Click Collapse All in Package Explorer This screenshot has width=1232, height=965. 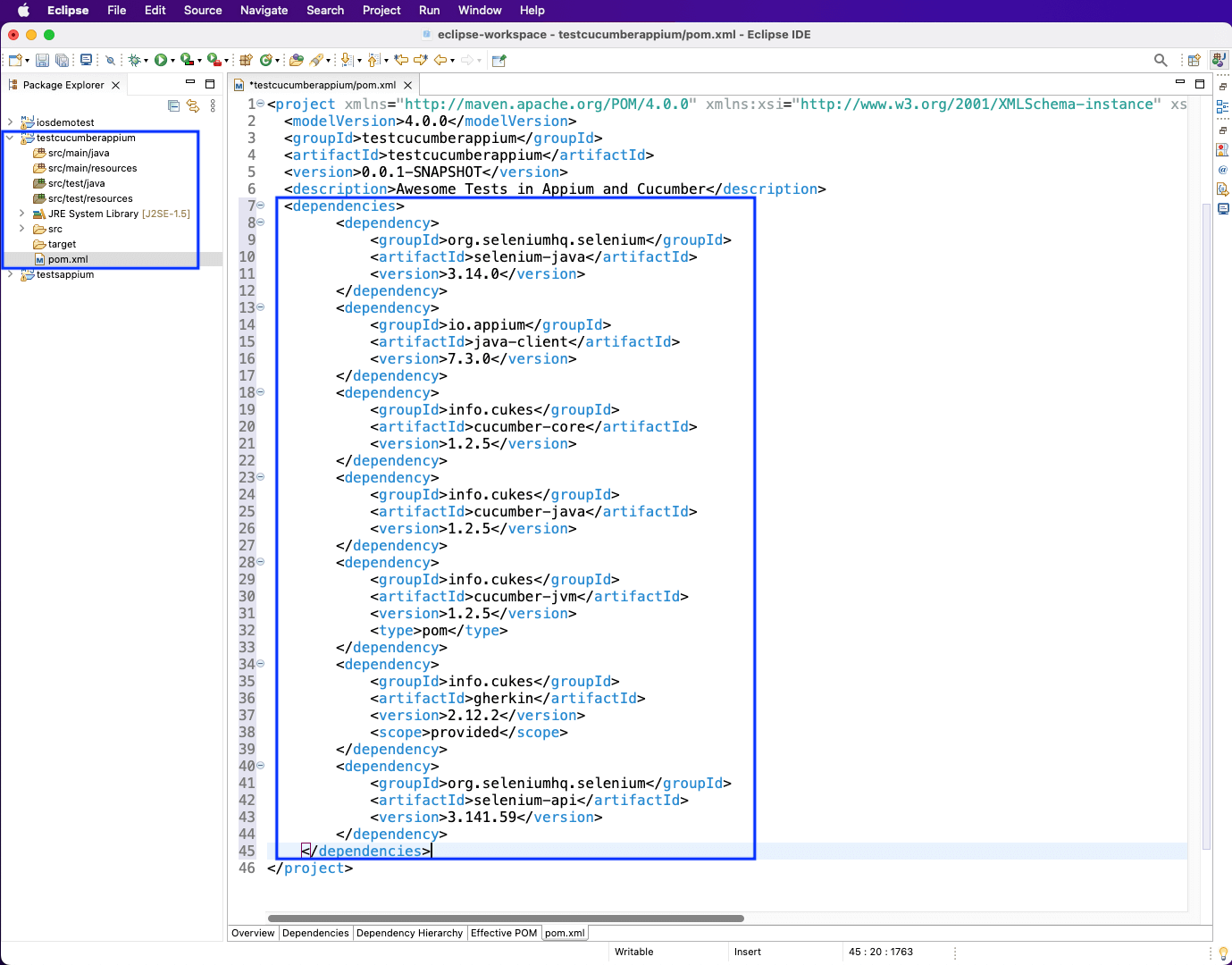click(x=173, y=105)
